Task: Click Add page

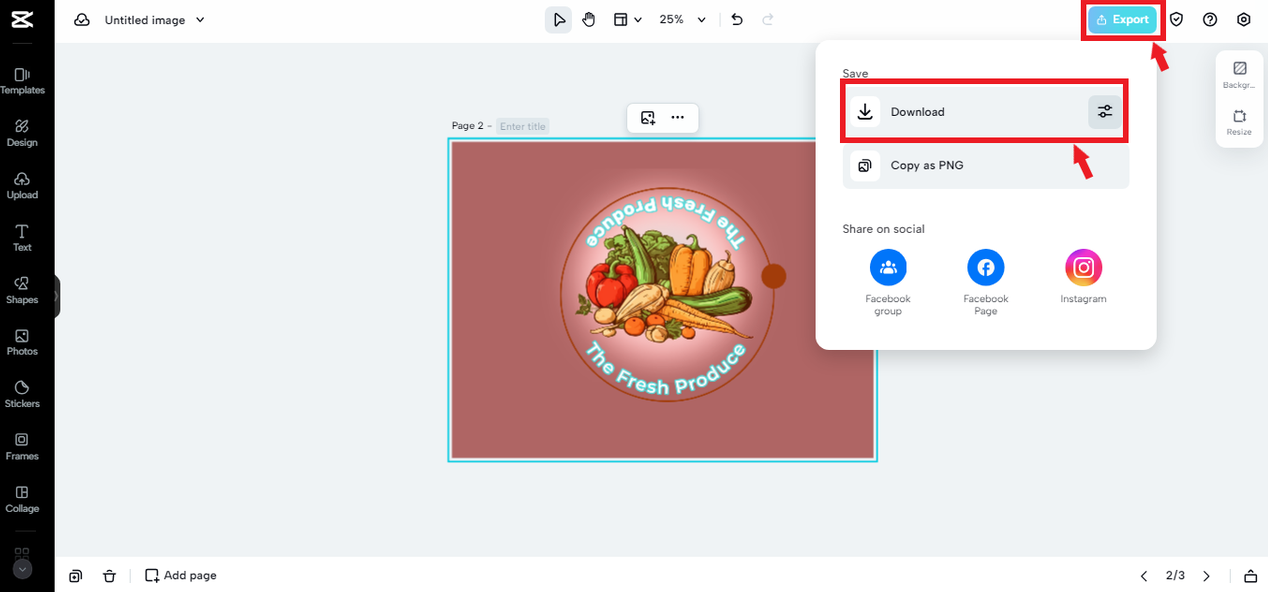Action: [181, 576]
